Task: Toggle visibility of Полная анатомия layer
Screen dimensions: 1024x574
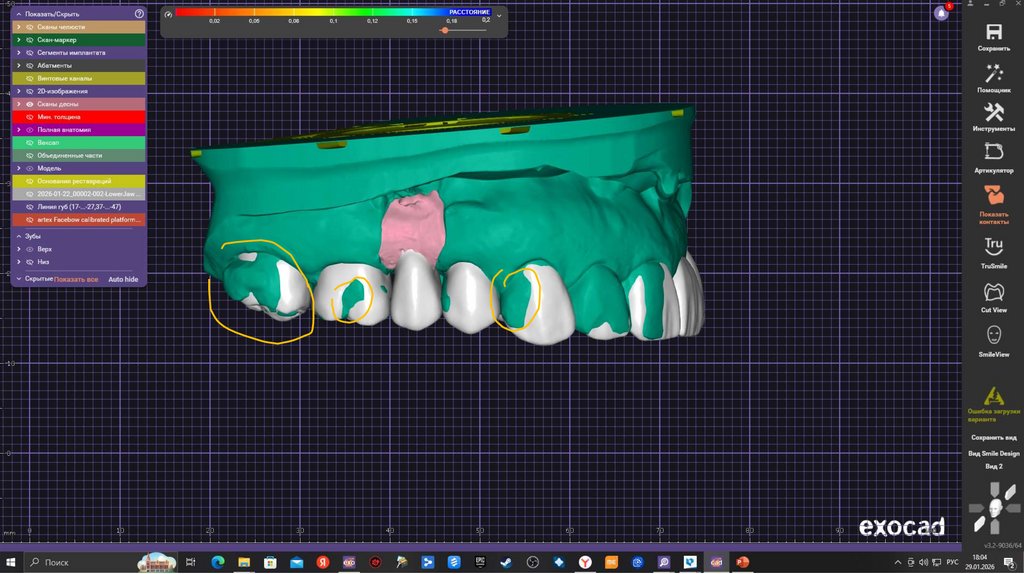Action: click(30, 130)
